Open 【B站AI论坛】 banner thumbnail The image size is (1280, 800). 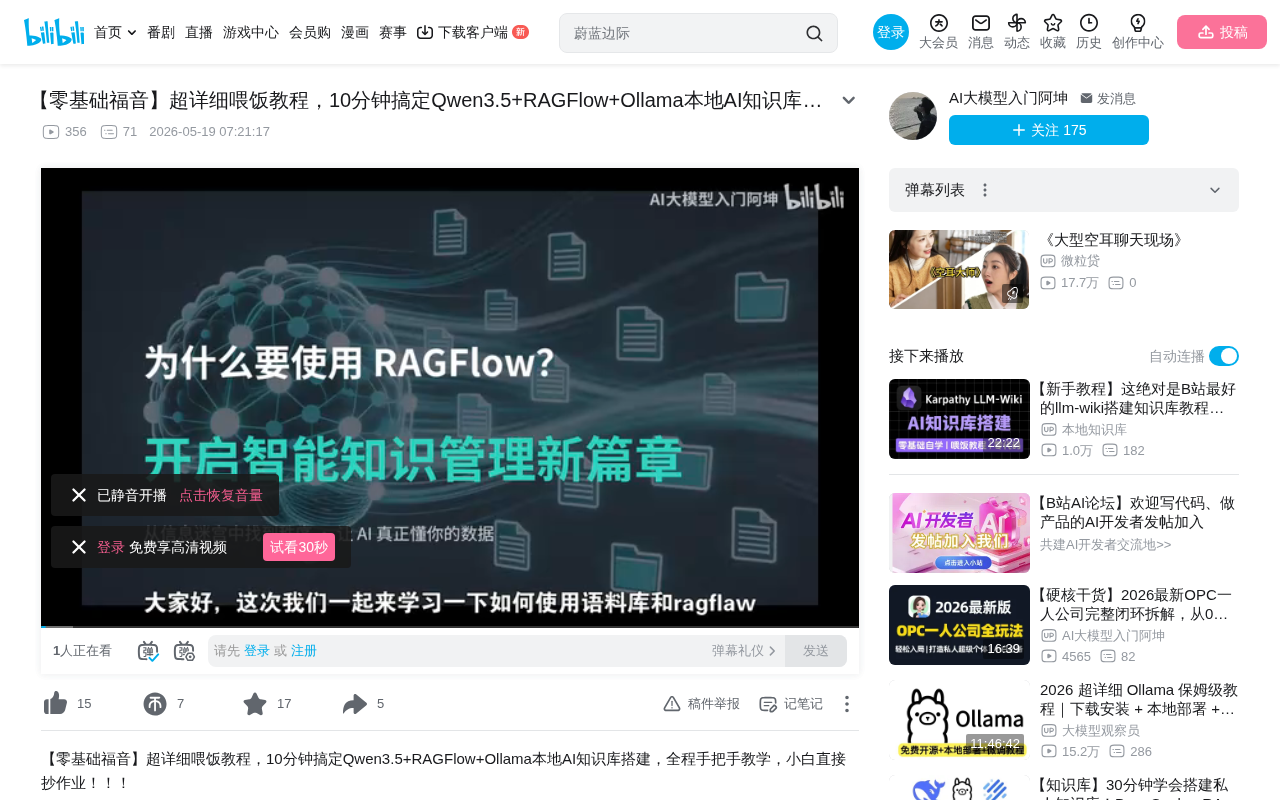[x=959, y=533]
